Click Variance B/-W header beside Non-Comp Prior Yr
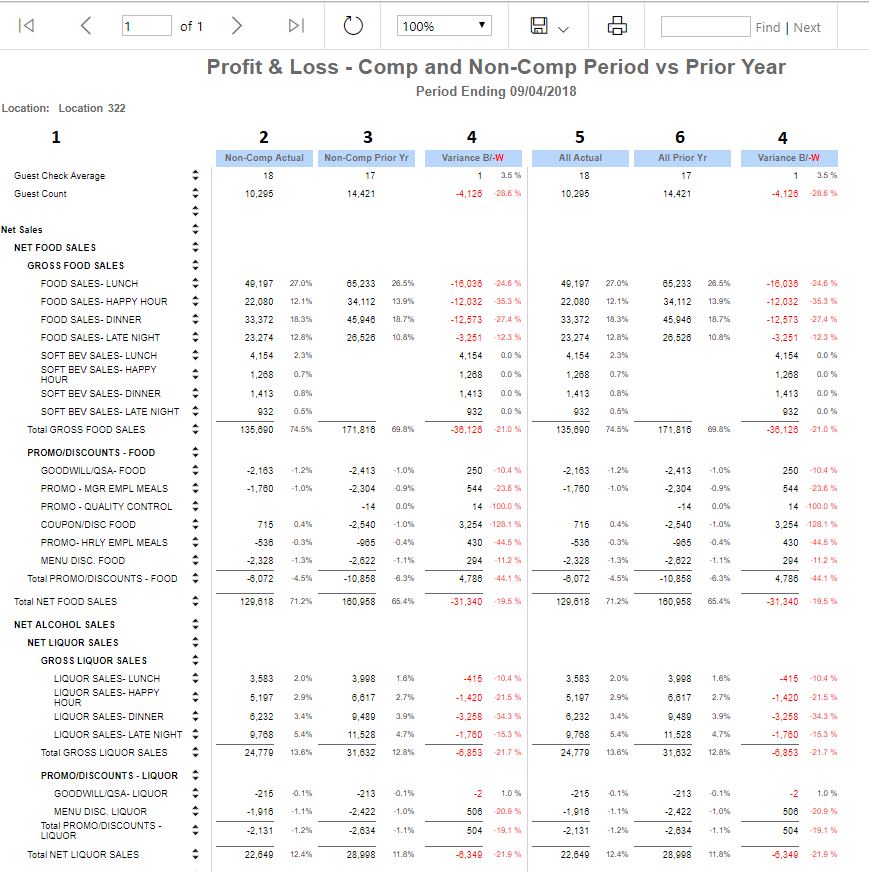This screenshot has width=869, height=872. [473, 158]
